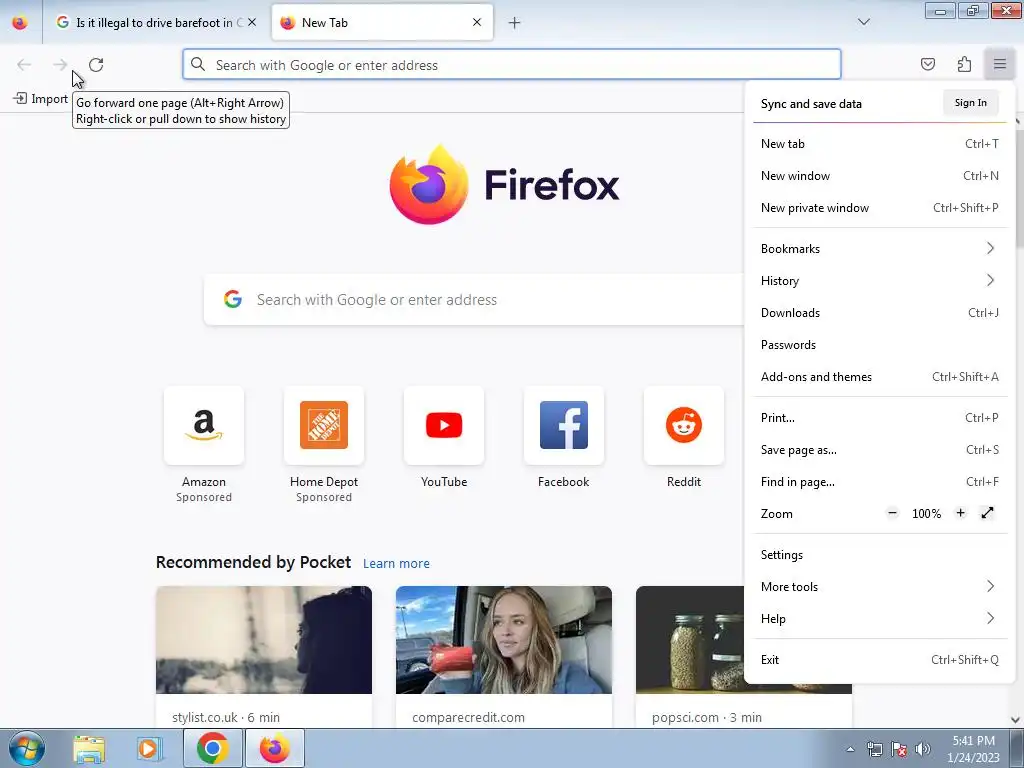The width and height of the screenshot is (1024, 768).
Task: Click the Go back arrow
Action: pyautogui.click(x=24, y=65)
